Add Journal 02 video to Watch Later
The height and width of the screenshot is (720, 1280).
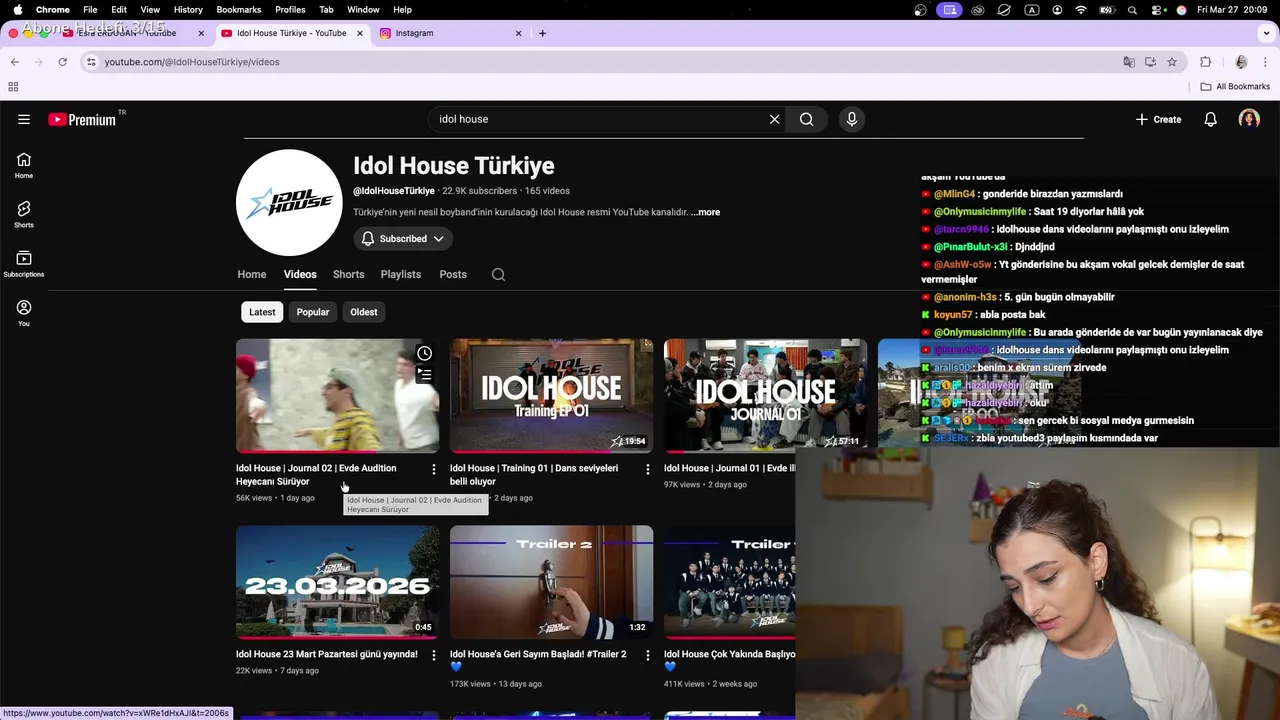[424, 353]
